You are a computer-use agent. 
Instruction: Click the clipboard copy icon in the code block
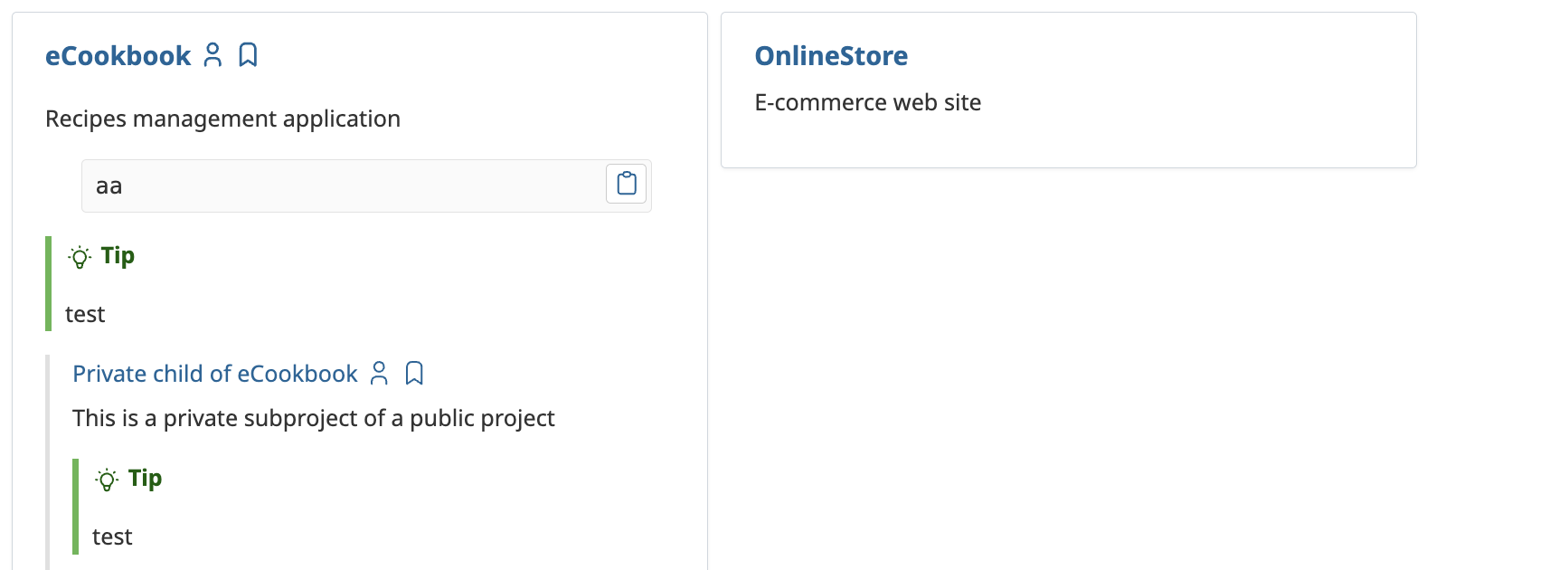626,183
